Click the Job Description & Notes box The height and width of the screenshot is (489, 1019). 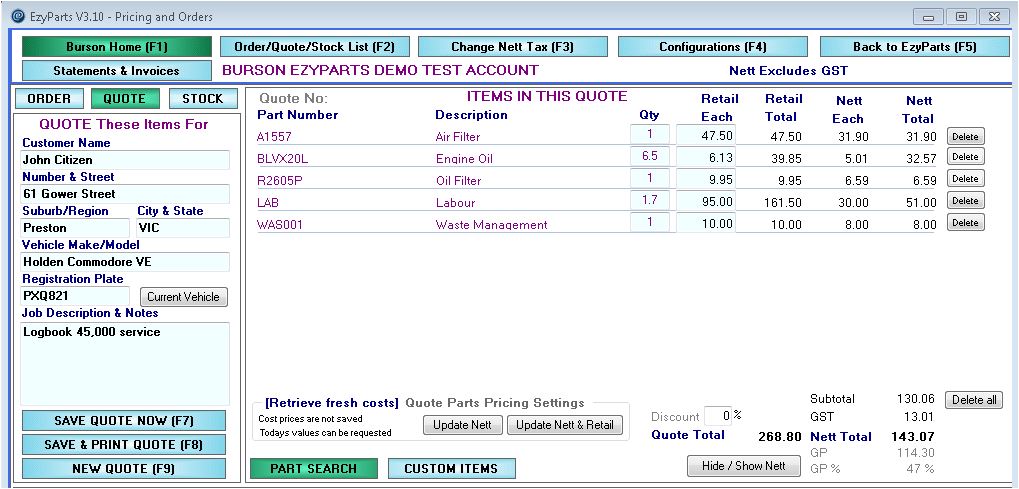[125, 364]
